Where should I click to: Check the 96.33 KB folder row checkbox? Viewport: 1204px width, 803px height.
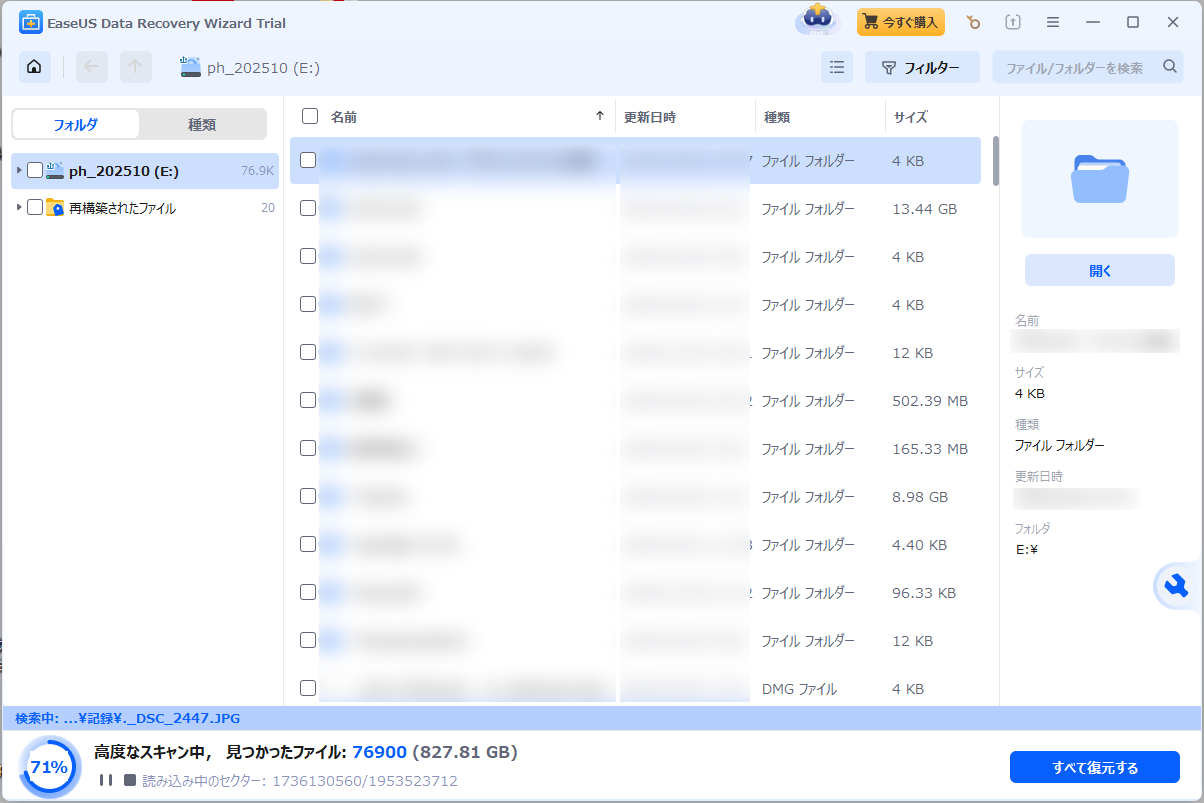(308, 592)
